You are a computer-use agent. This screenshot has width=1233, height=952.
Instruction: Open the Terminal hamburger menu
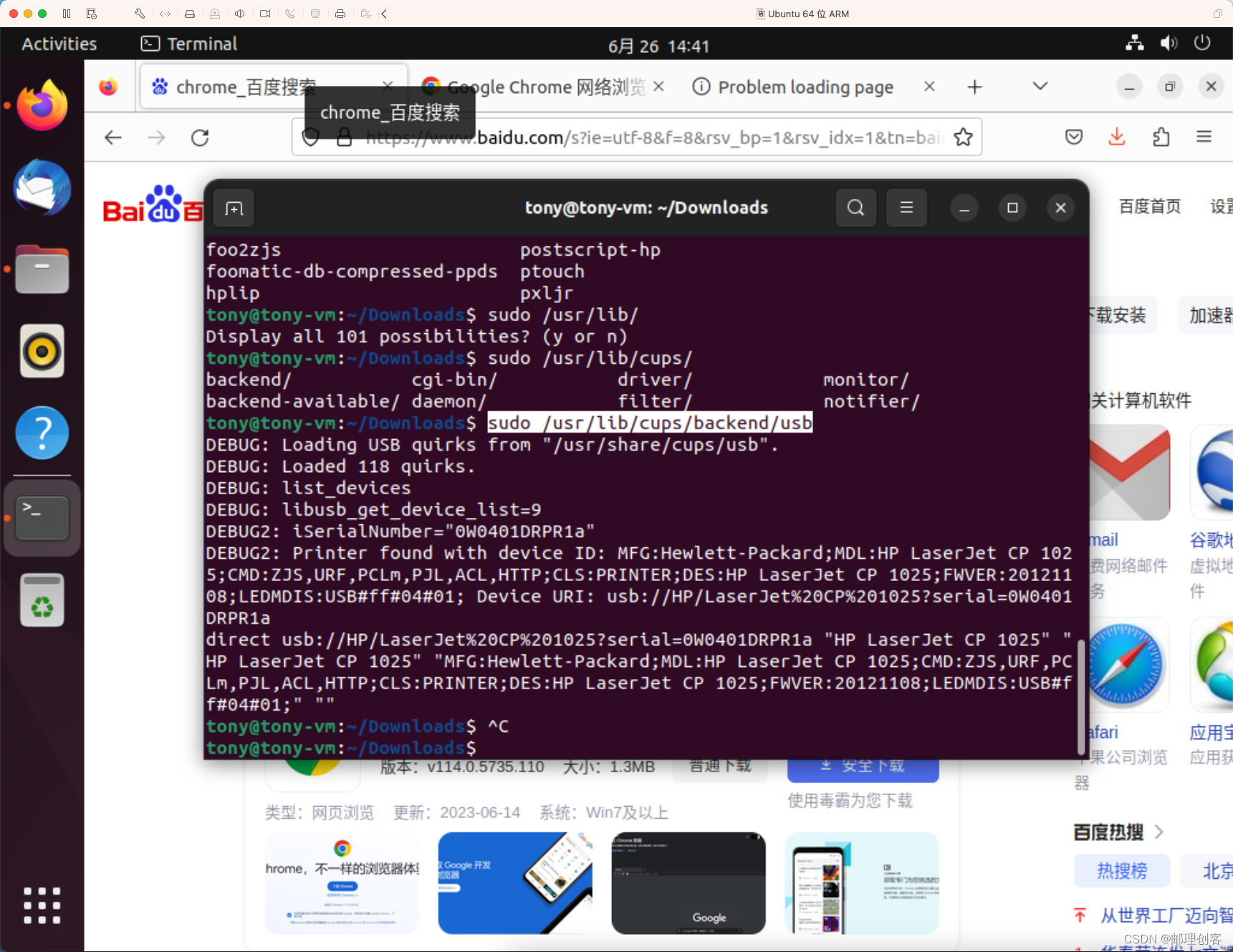906,208
